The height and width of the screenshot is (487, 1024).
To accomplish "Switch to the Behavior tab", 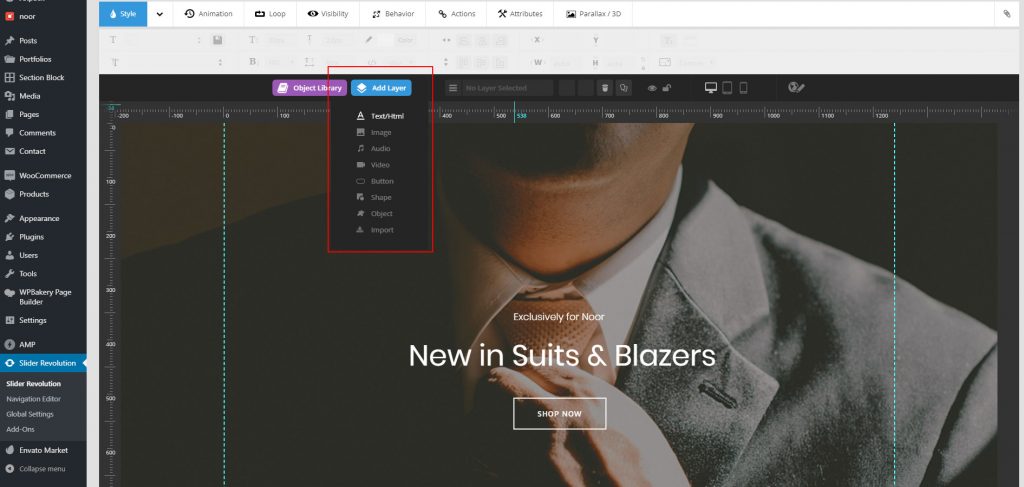I will click(392, 14).
